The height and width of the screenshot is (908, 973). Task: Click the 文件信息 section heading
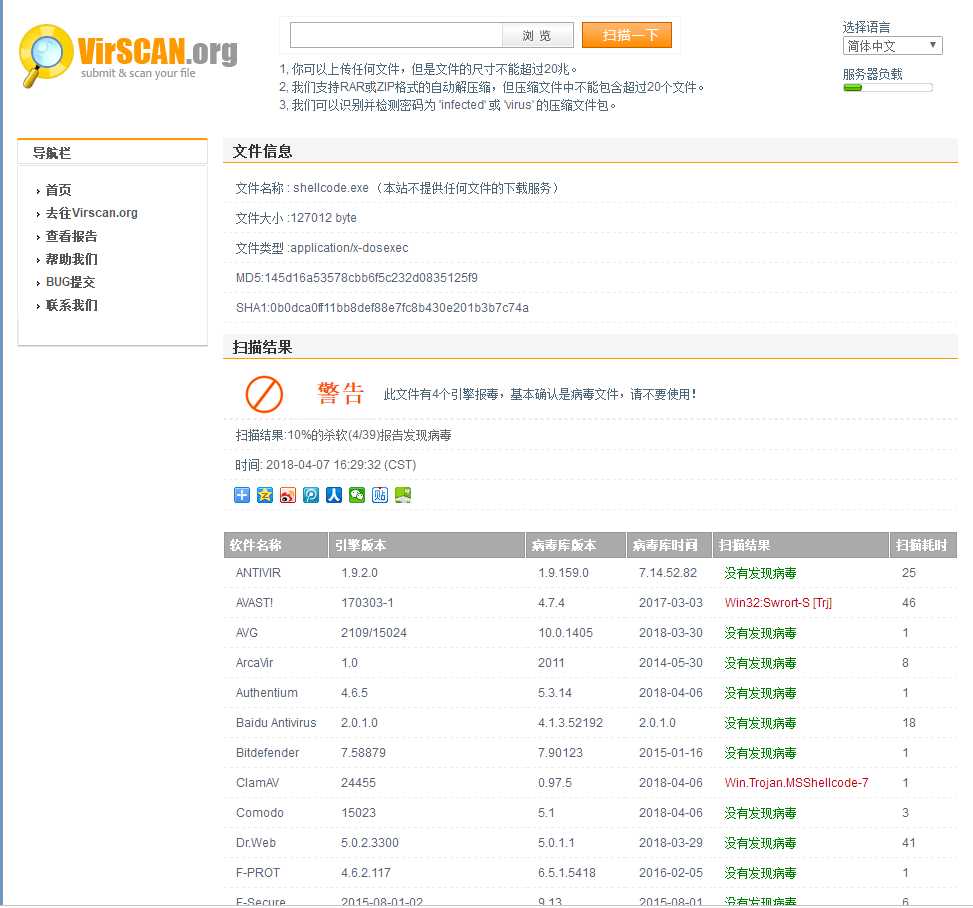[262, 151]
